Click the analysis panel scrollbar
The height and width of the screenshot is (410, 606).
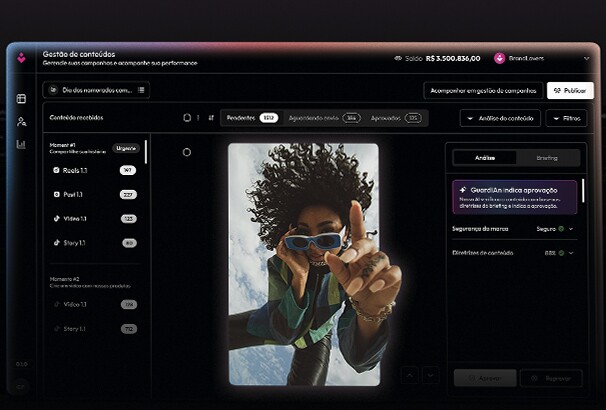(583, 191)
